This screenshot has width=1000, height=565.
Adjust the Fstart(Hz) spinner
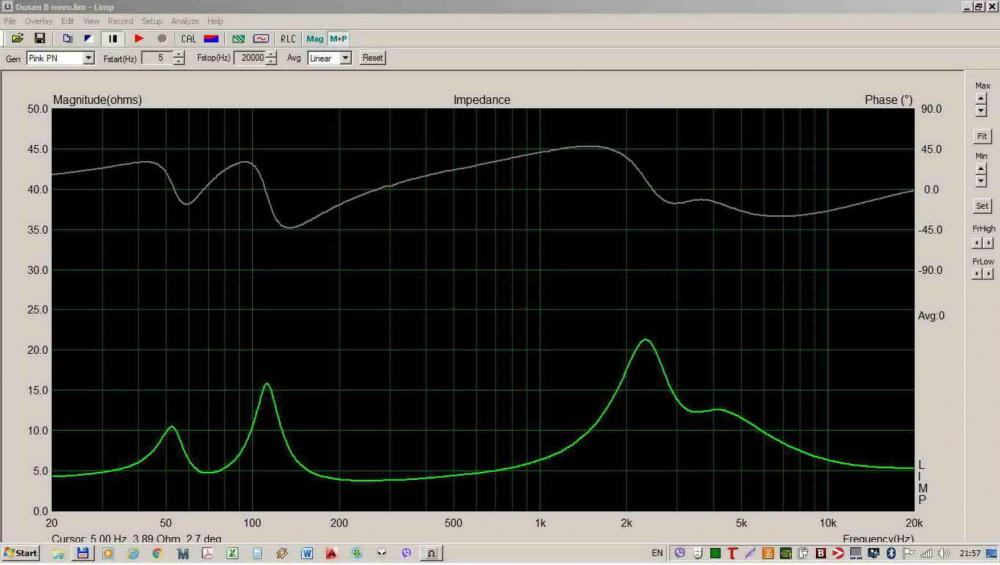[x=179, y=58]
